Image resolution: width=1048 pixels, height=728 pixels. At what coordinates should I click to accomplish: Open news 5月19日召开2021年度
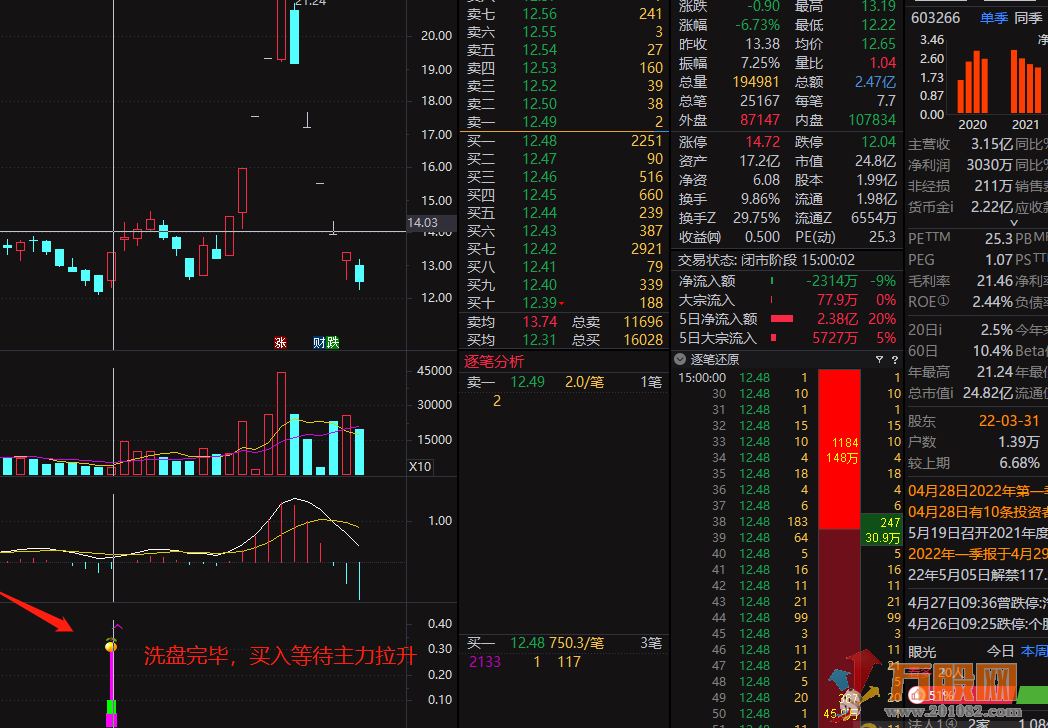977,533
